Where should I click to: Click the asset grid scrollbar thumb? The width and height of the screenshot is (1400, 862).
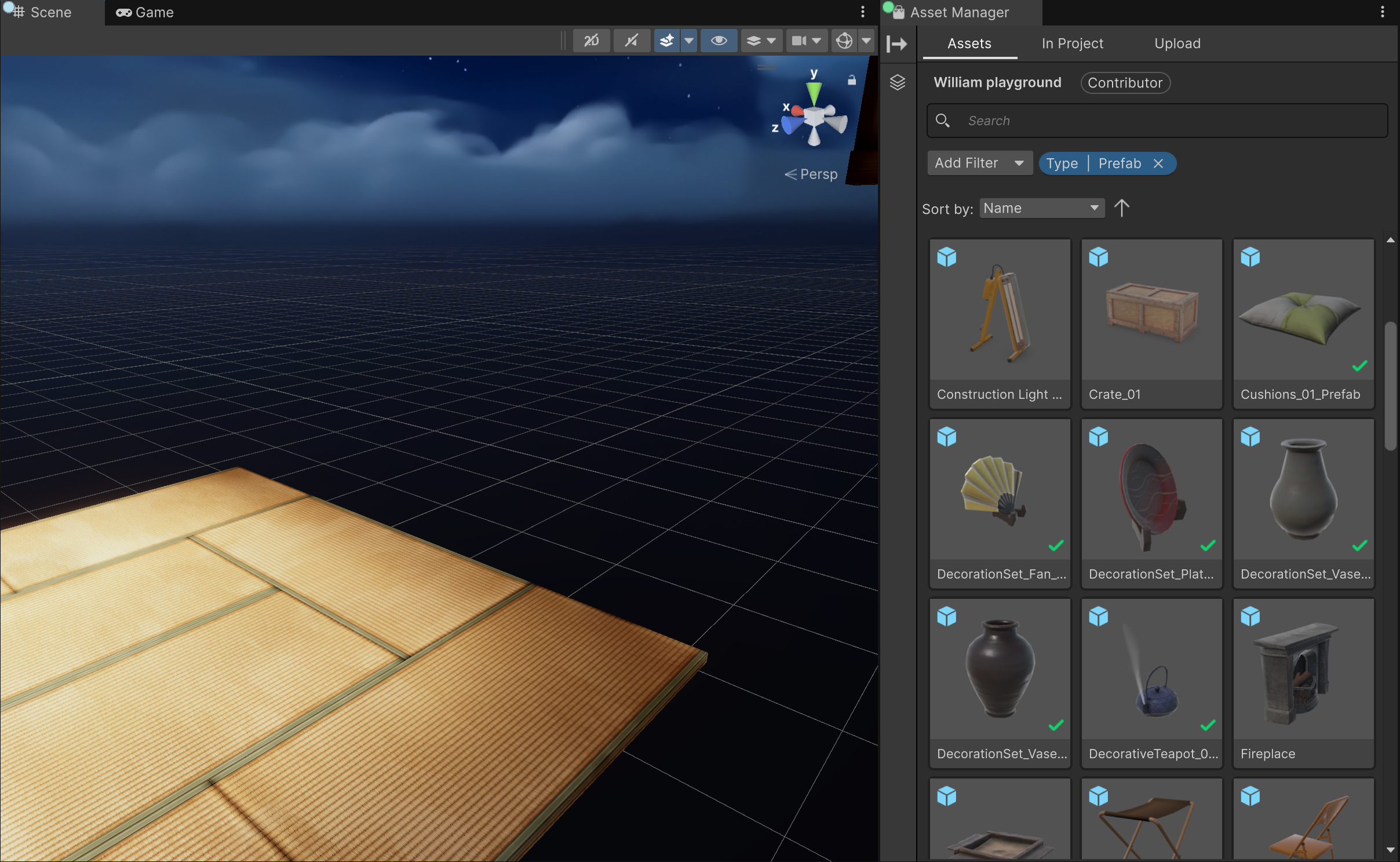coord(1390,386)
